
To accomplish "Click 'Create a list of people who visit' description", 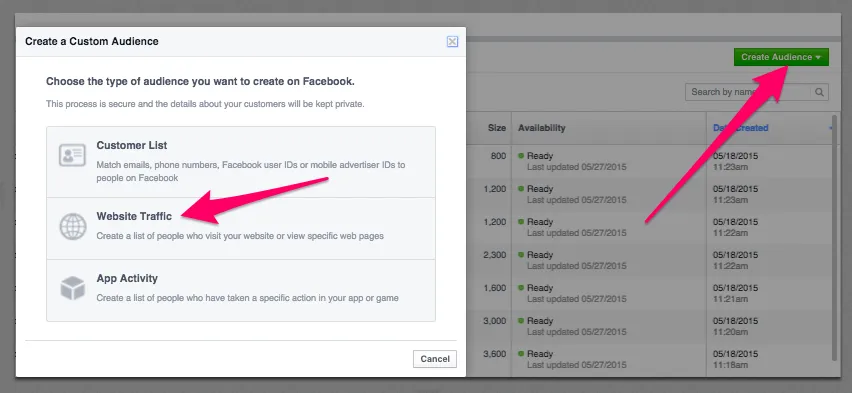I will [x=240, y=236].
